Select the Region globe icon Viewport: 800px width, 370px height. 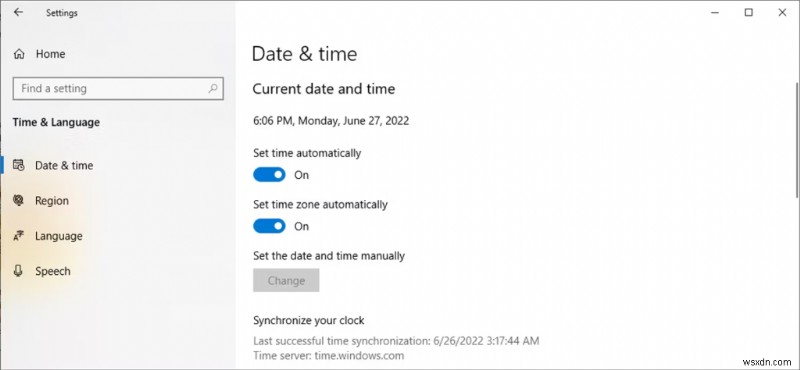click(19, 201)
